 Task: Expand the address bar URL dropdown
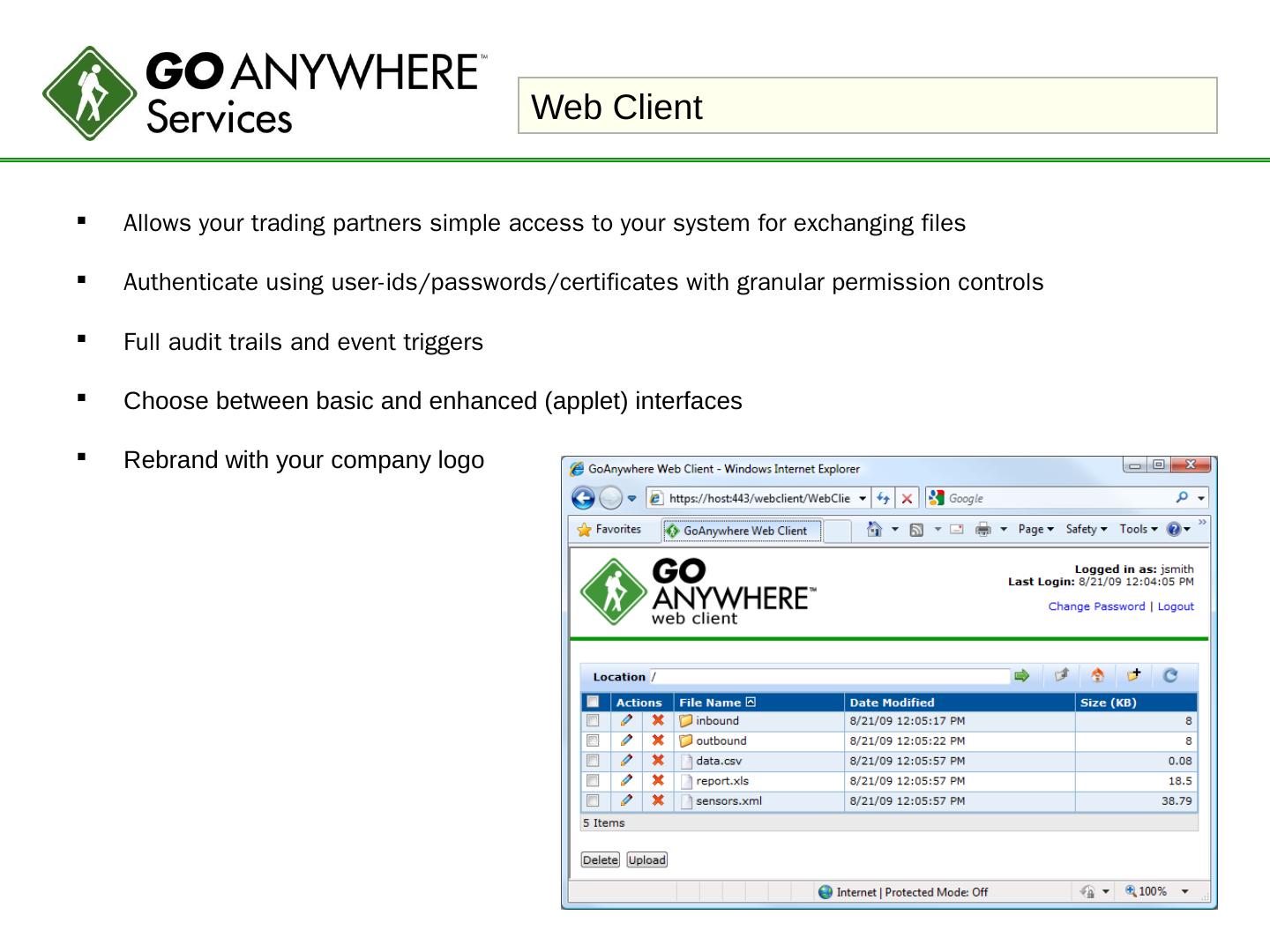coord(863,499)
